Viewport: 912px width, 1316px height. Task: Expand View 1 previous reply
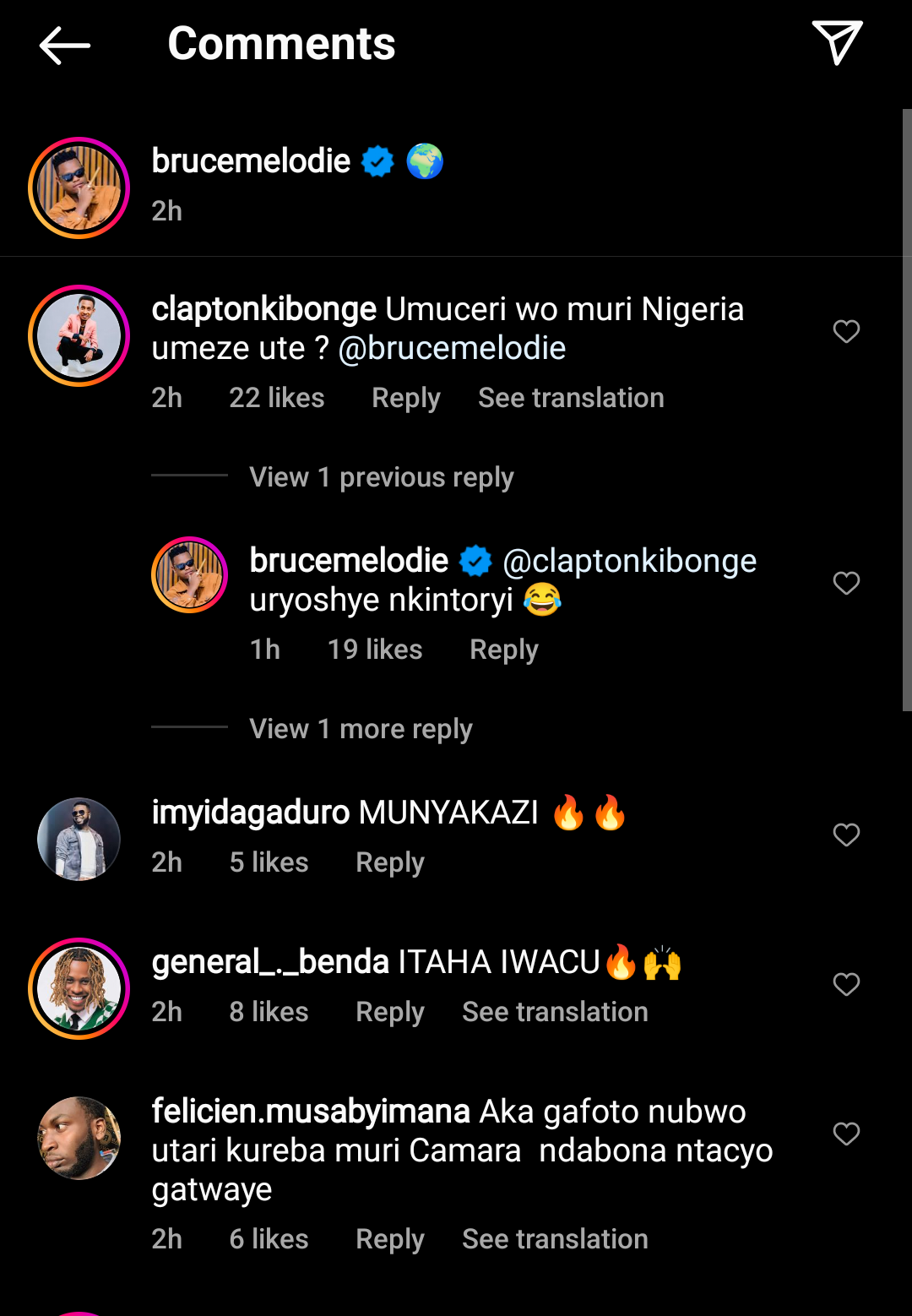[x=381, y=477]
